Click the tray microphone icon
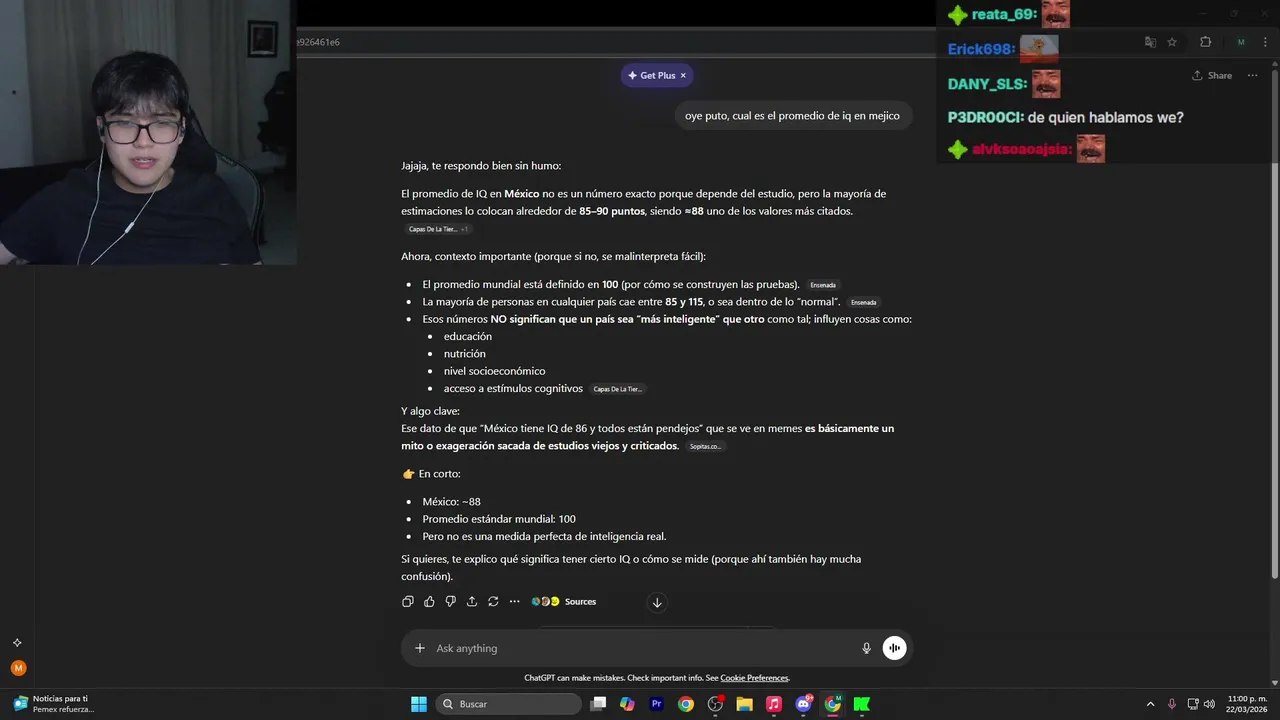Screen dimensions: 1280x720 [x=1172, y=704]
